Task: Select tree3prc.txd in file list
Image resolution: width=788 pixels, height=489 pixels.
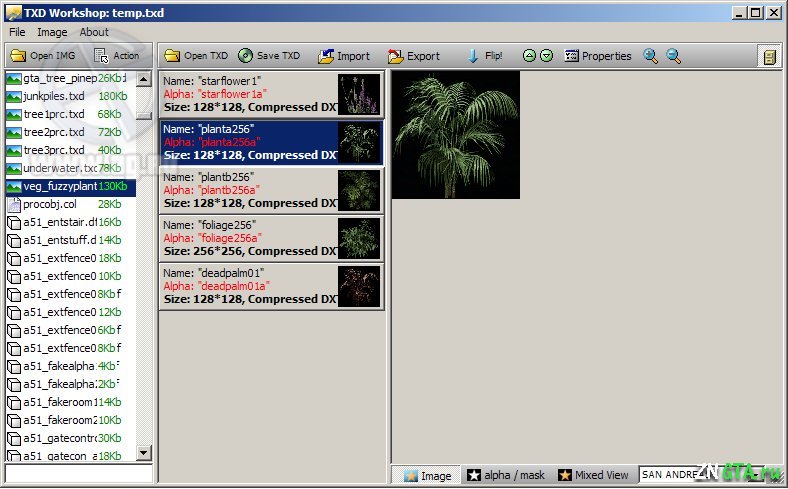Action: pyautogui.click(x=71, y=150)
